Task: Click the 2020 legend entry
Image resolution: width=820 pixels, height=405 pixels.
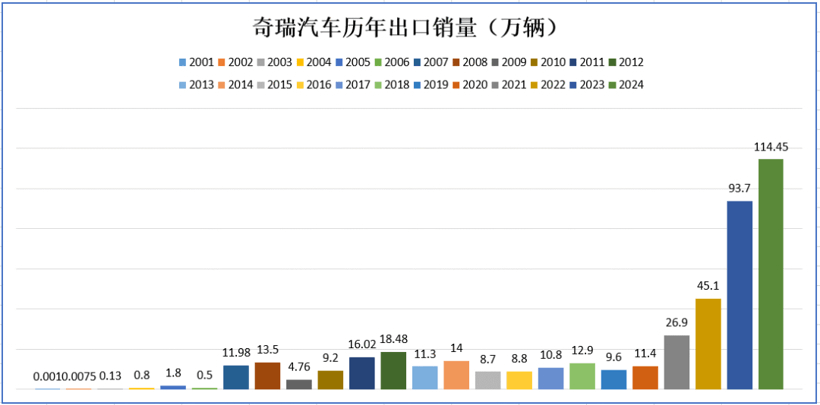Action: [470, 85]
